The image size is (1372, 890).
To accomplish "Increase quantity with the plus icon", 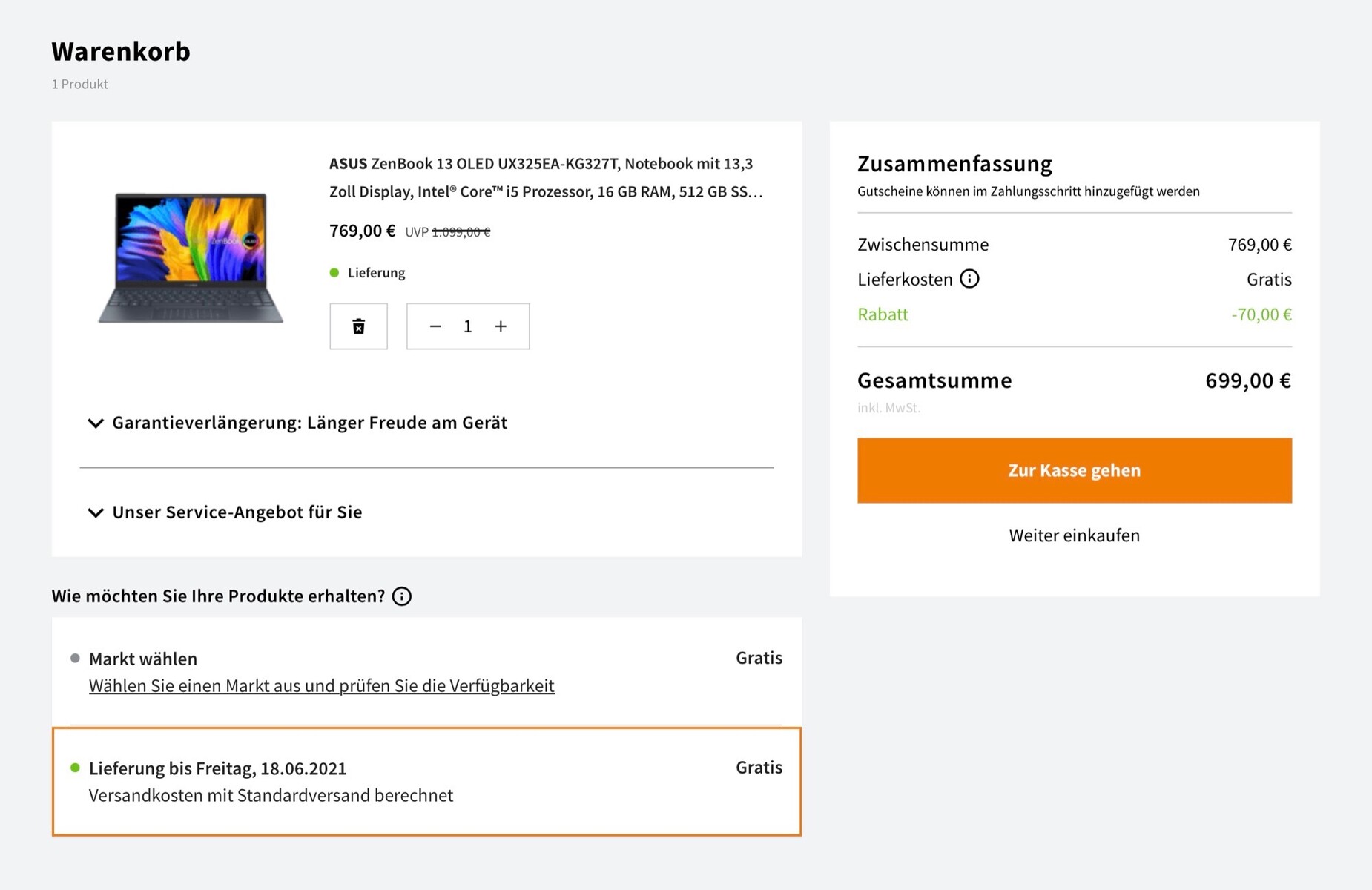I will pos(501,326).
